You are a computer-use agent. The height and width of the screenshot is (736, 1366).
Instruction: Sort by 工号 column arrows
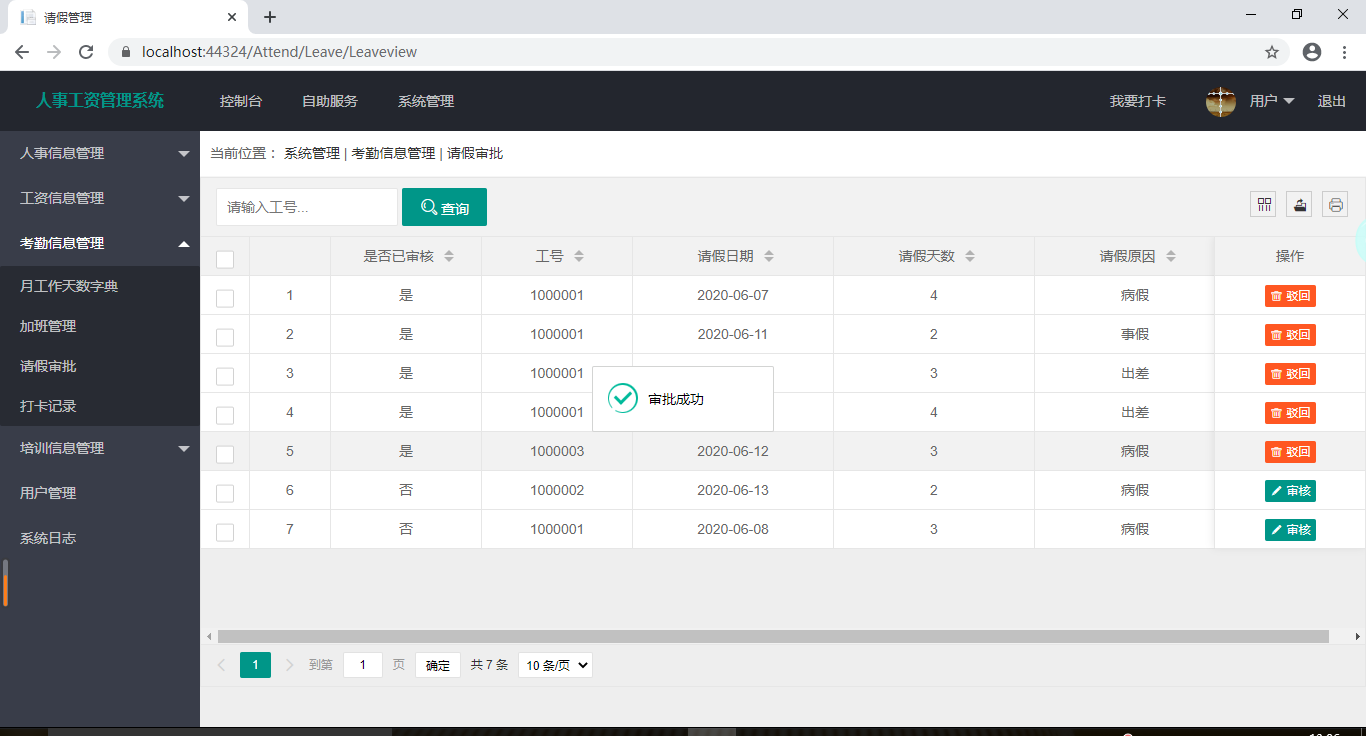coord(578,256)
